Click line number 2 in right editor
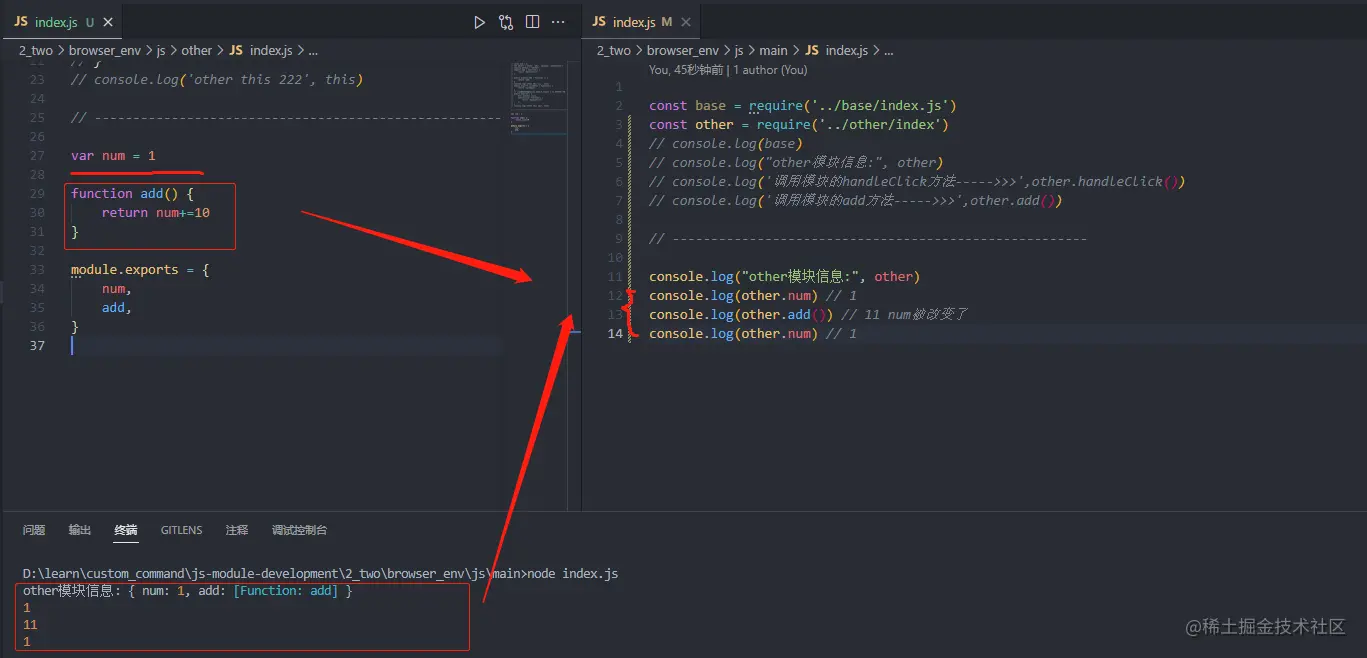Viewport: 1367px width, 658px height. pyautogui.click(x=619, y=106)
